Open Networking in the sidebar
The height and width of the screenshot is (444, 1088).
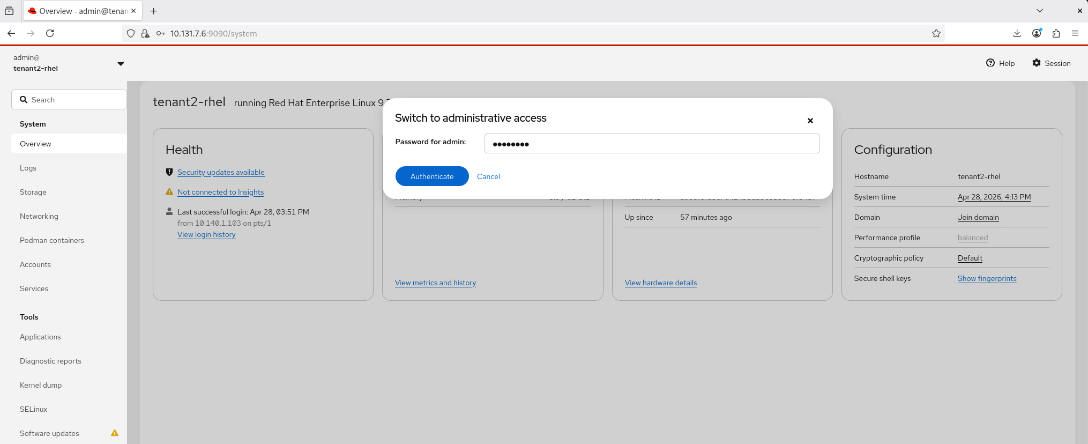click(x=39, y=216)
